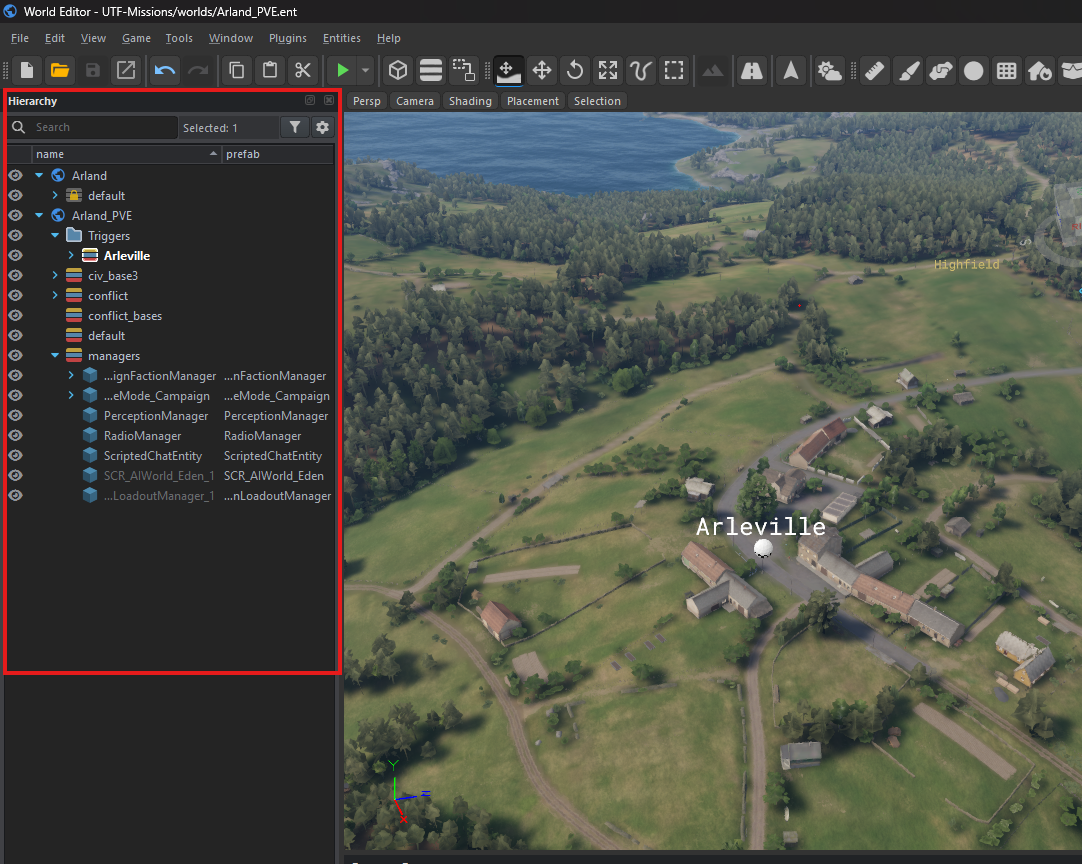Select the Rotate tool icon
Viewport: 1082px width, 864px height.
click(575, 70)
